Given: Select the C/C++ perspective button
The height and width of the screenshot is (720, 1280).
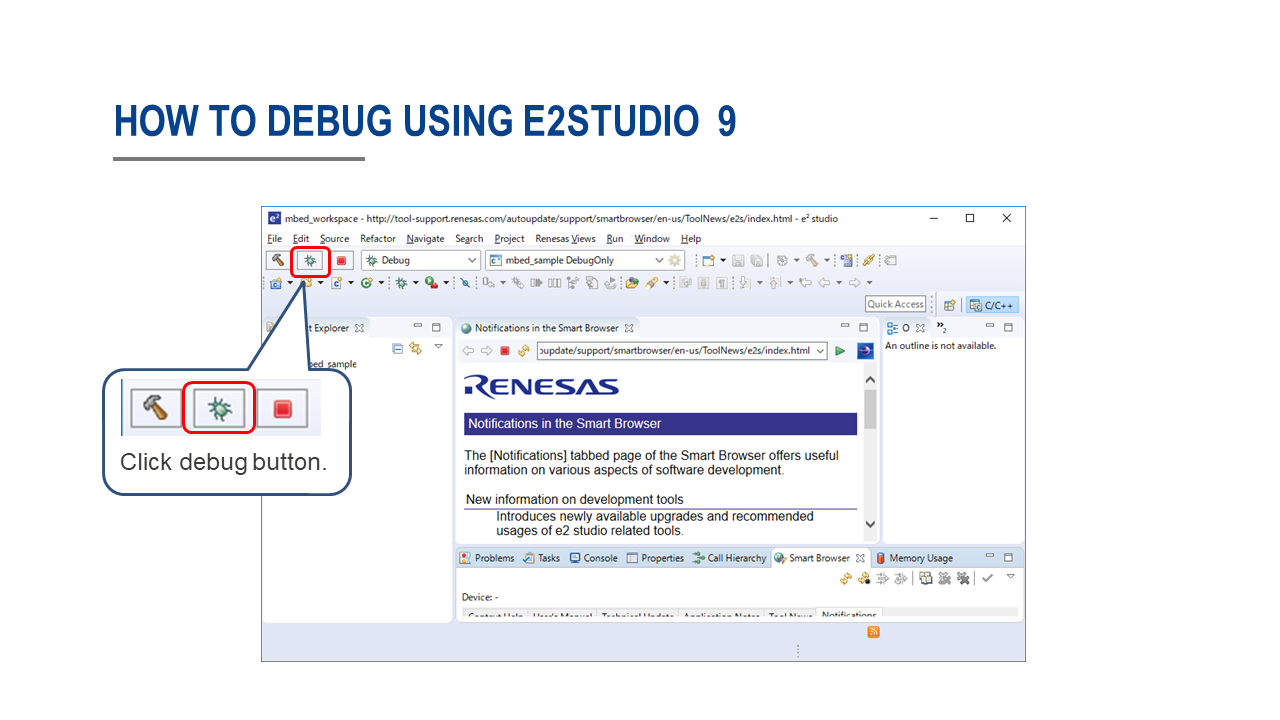Looking at the screenshot, I should (993, 305).
